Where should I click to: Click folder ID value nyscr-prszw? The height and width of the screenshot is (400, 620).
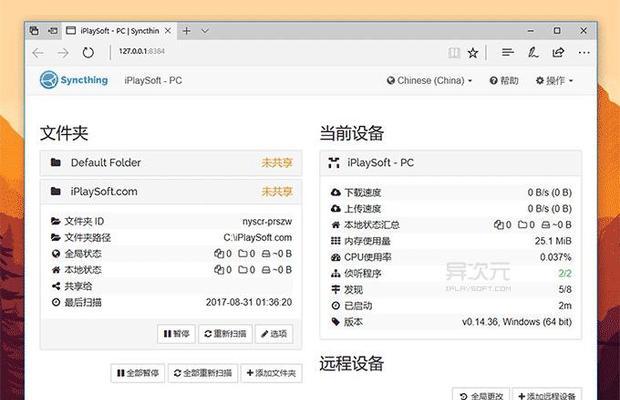pyautogui.click(x=267, y=221)
